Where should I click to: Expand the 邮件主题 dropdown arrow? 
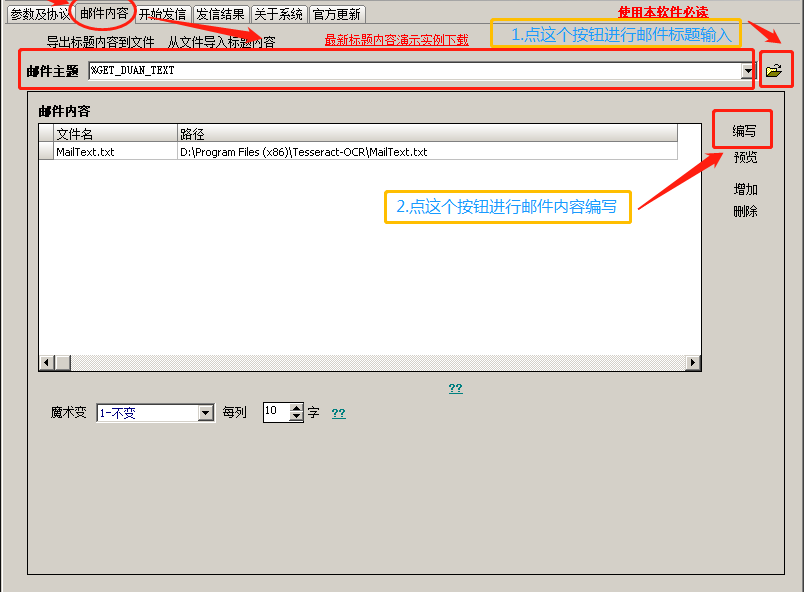[748, 71]
